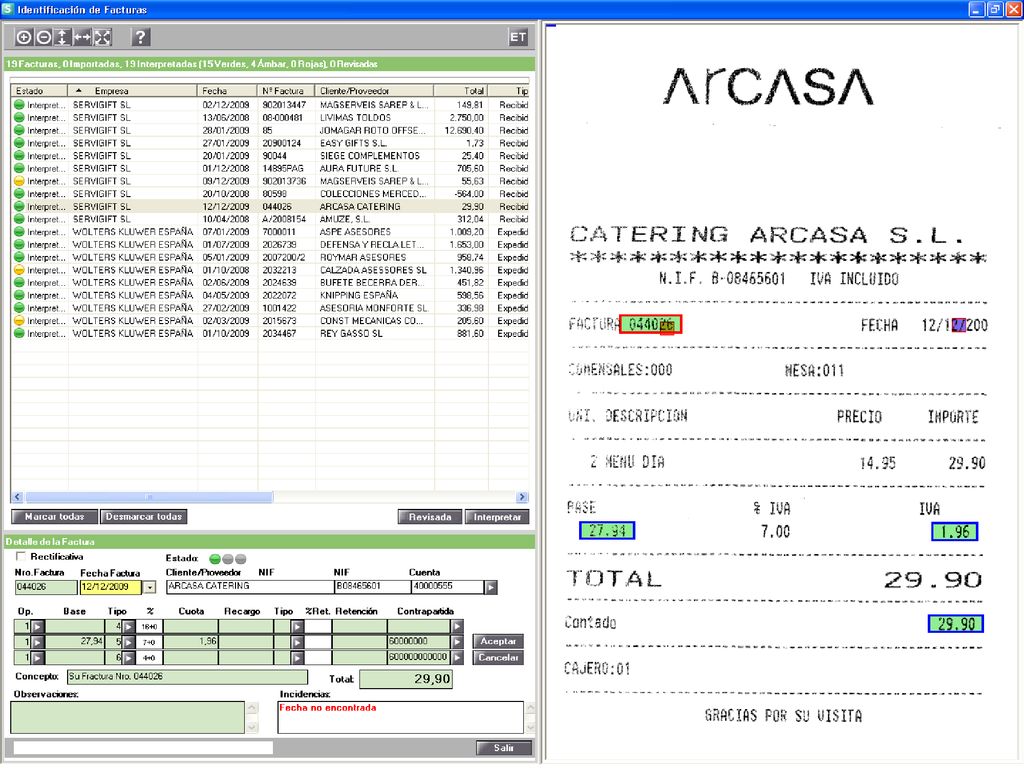Open Op. selector arrow on the 4+0 row

(37, 658)
